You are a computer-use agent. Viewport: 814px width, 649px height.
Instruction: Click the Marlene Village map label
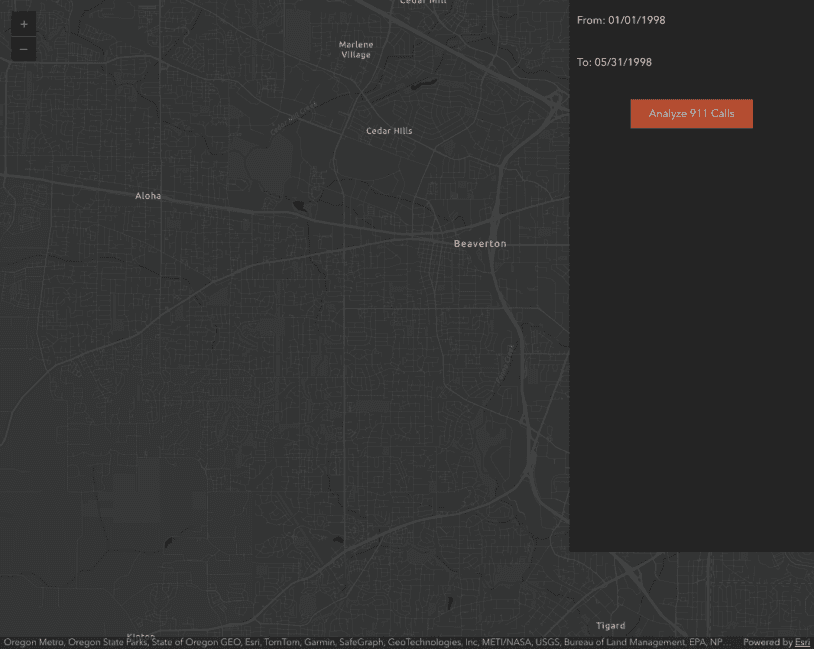pos(355,50)
